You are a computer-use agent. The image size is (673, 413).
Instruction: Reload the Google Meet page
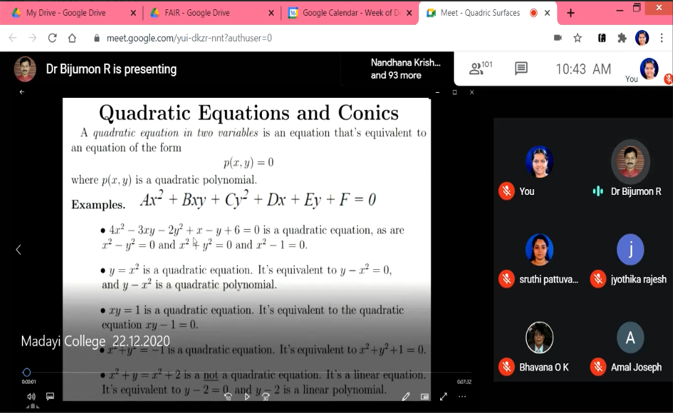coord(52,38)
